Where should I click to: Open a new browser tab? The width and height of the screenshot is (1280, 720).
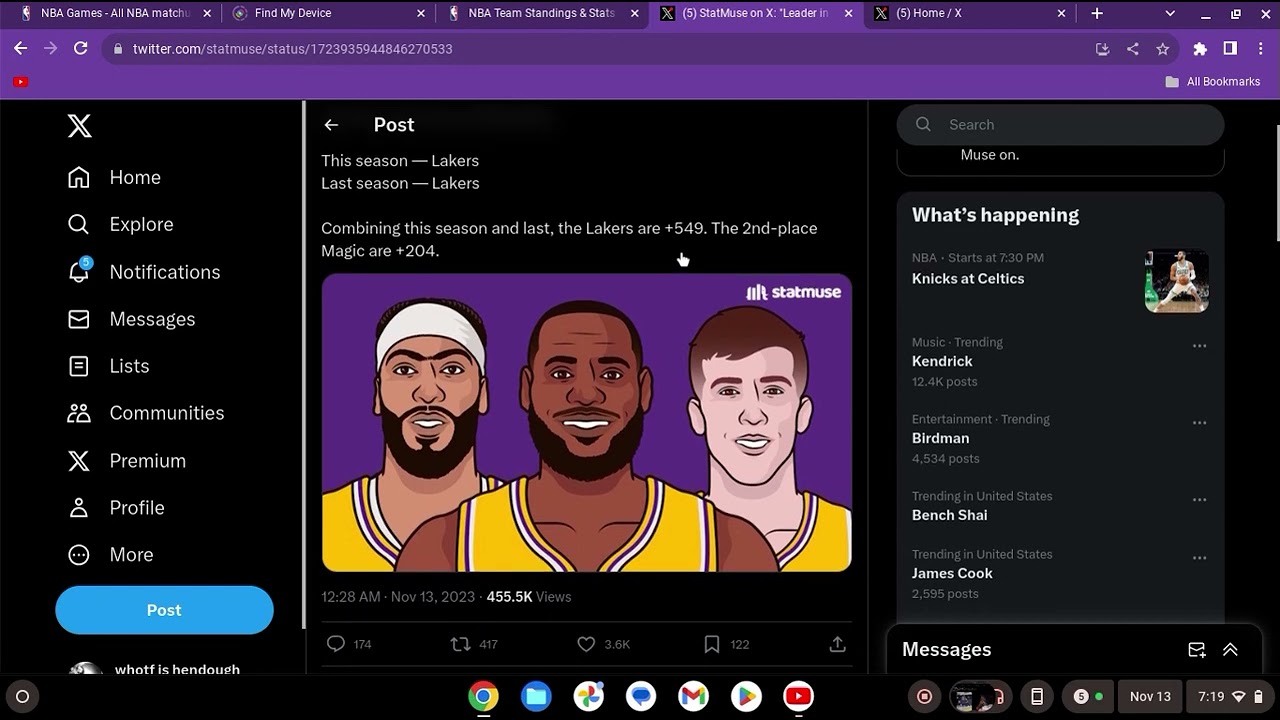point(1097,13)
